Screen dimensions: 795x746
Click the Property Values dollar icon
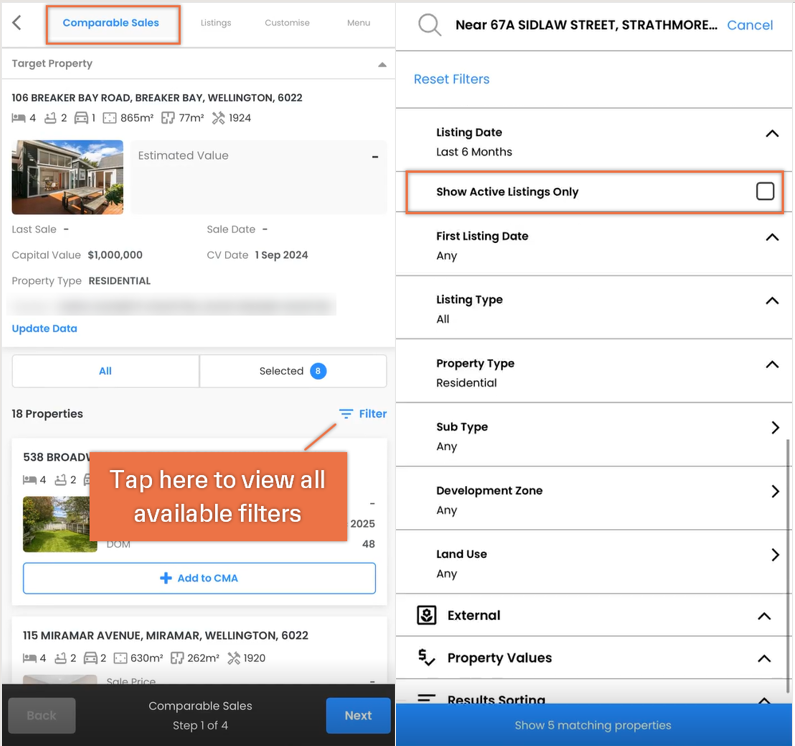click(426, 658)
